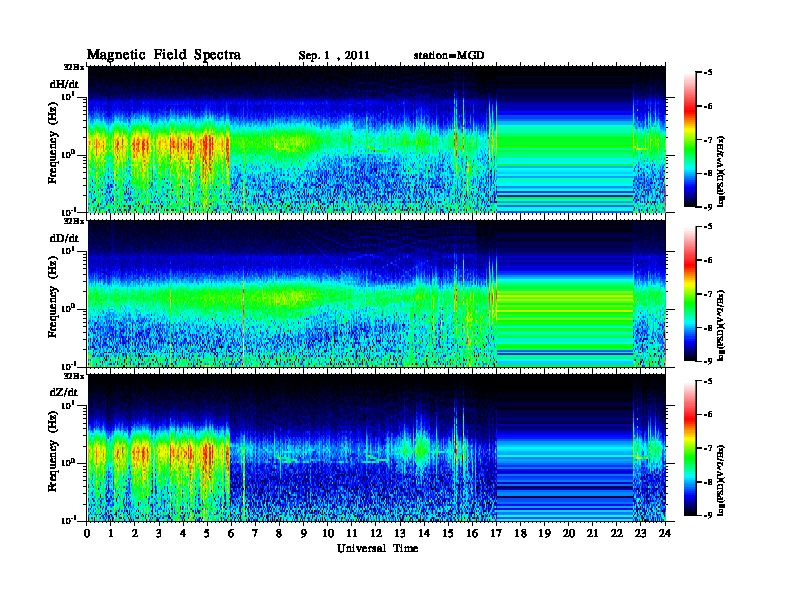
Task: Click the hour "0" tick label
Action: (x=87, y=533)
